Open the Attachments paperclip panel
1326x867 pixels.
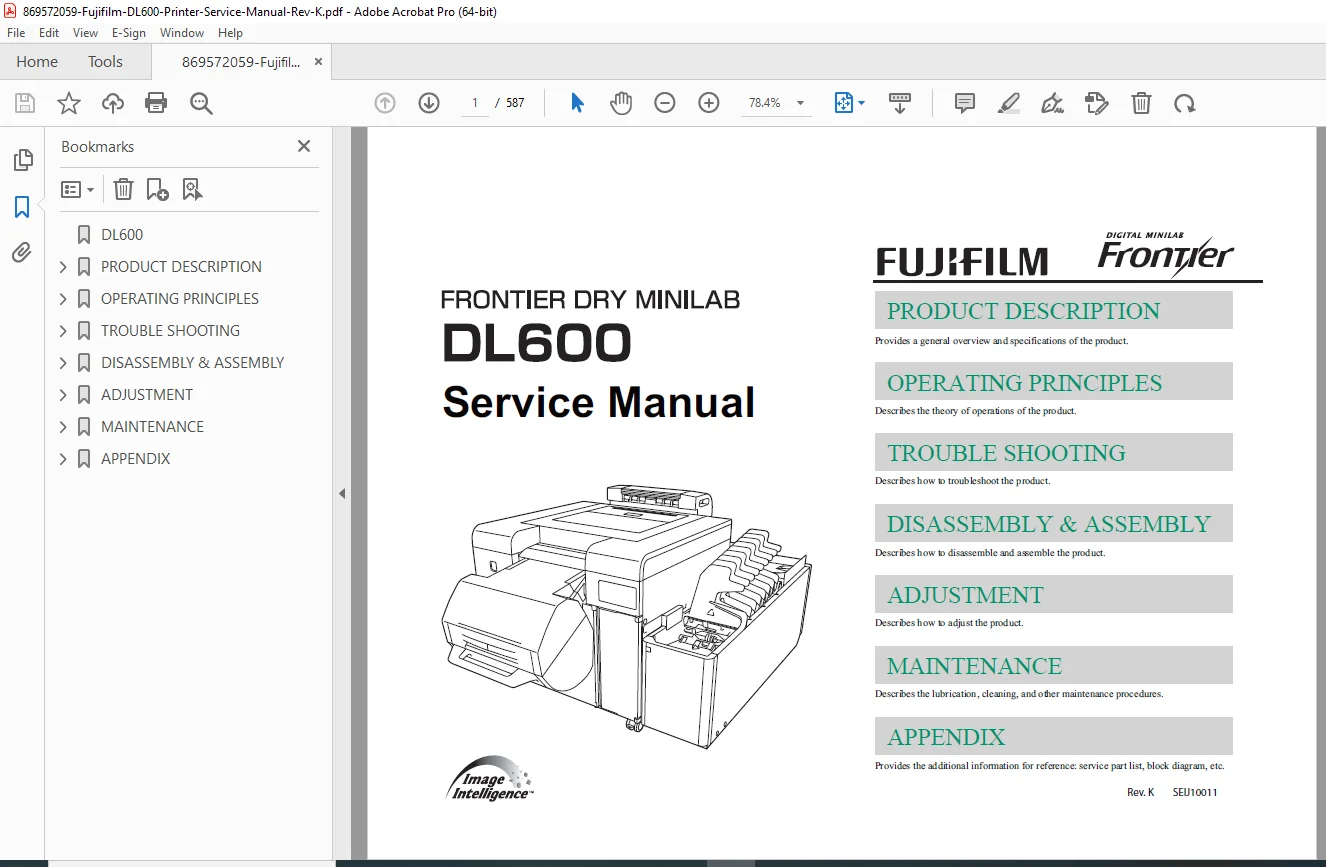coord(22,253)
